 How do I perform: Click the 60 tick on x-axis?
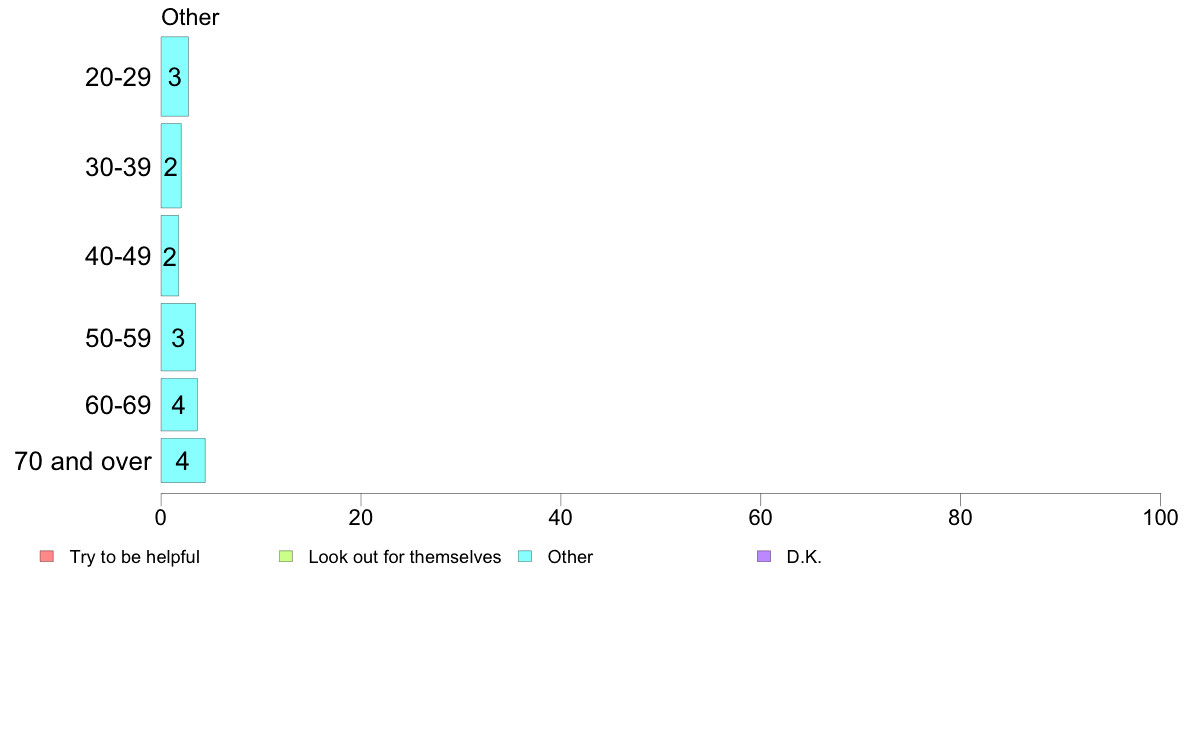761,518
